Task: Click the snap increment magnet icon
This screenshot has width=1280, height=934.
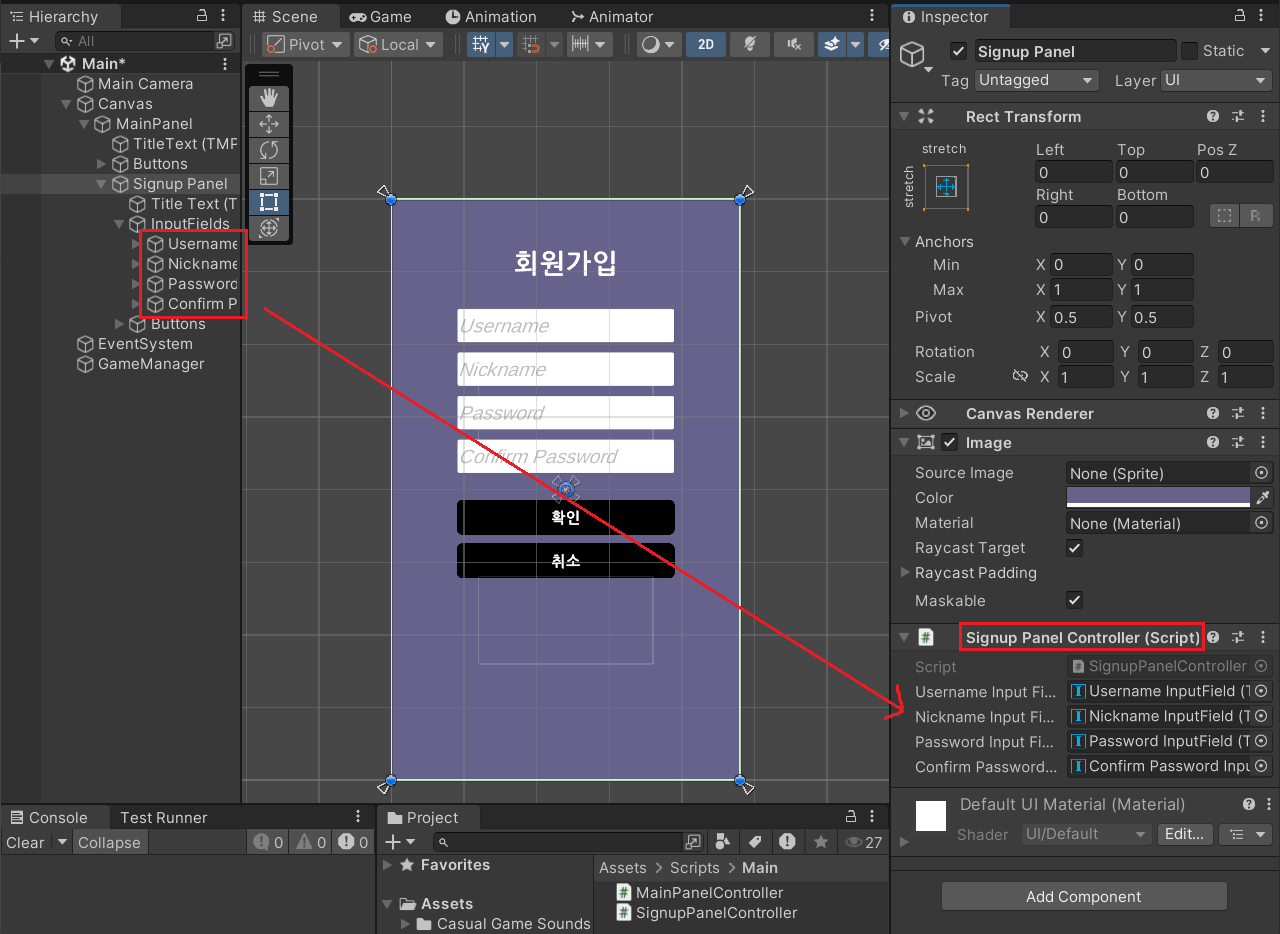Action: [532, 44]
